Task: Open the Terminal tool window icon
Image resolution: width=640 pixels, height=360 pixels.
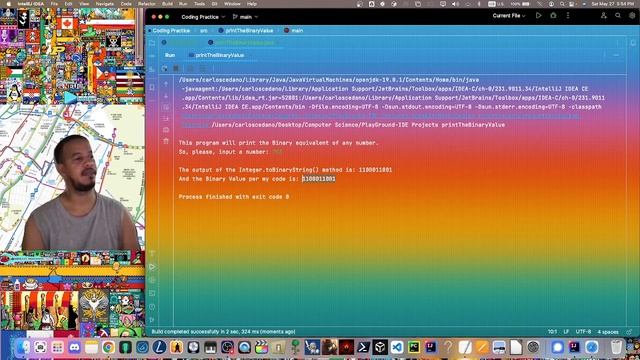Action: [x=152, y=293]
